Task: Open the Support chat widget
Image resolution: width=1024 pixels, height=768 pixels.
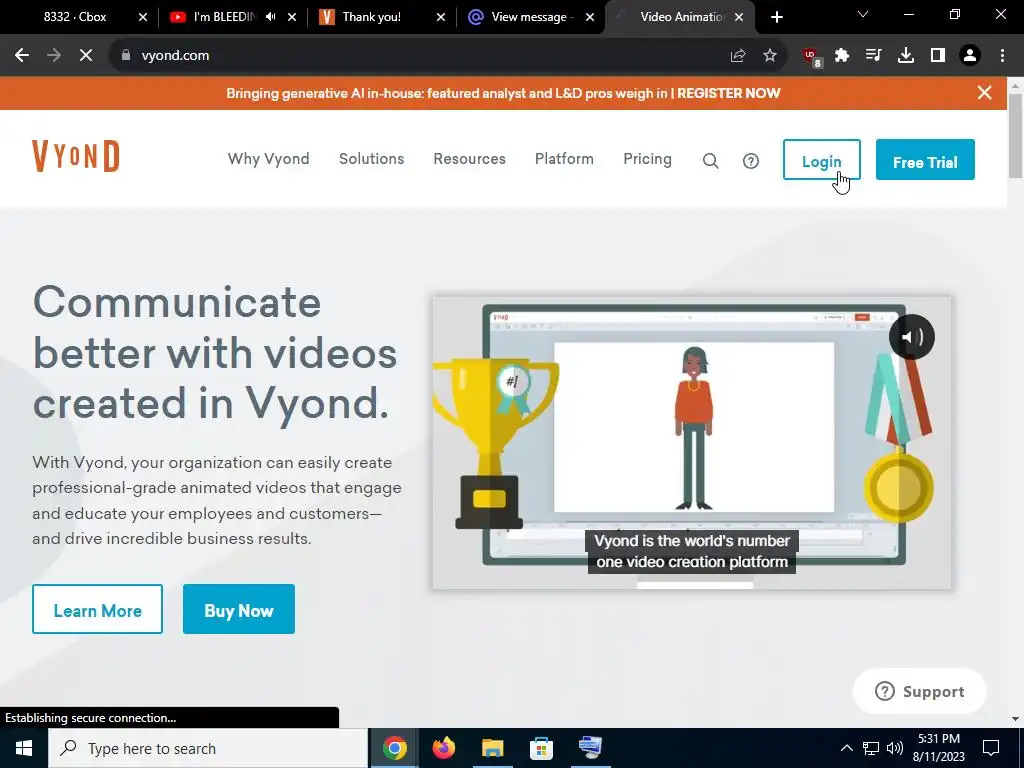Action: point(920,691)
